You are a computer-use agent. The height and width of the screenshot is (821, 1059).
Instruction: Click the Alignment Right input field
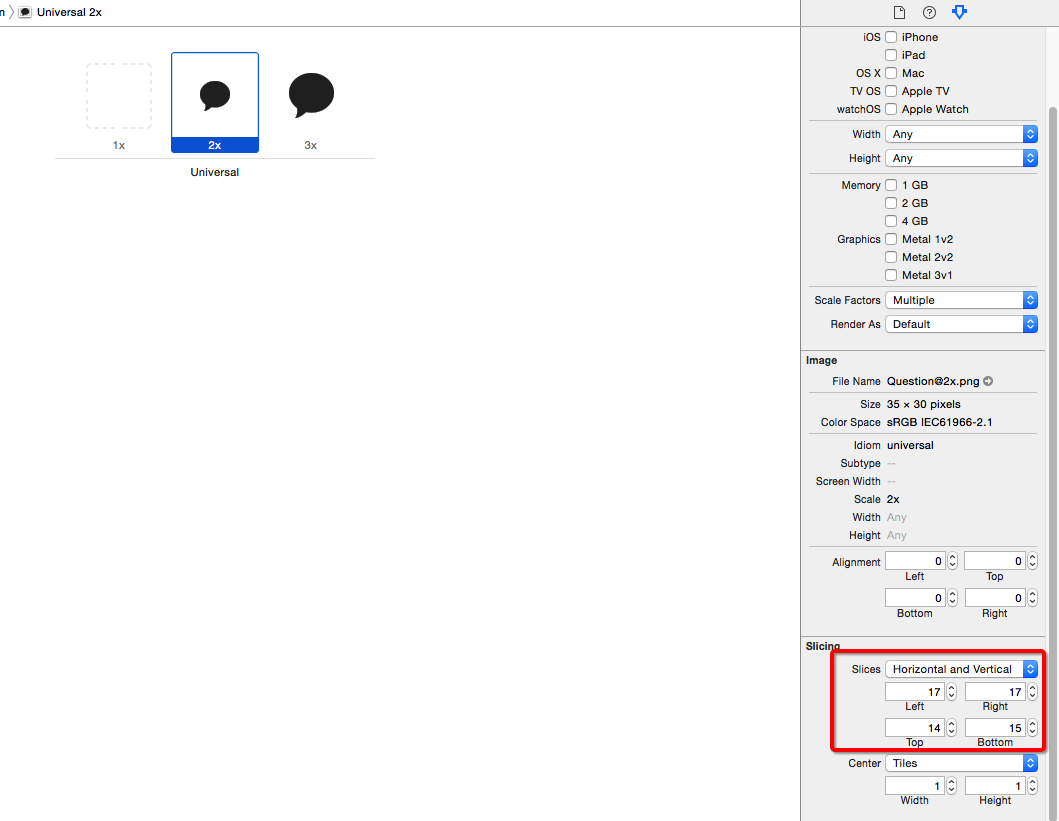click(x=995, y=598)
